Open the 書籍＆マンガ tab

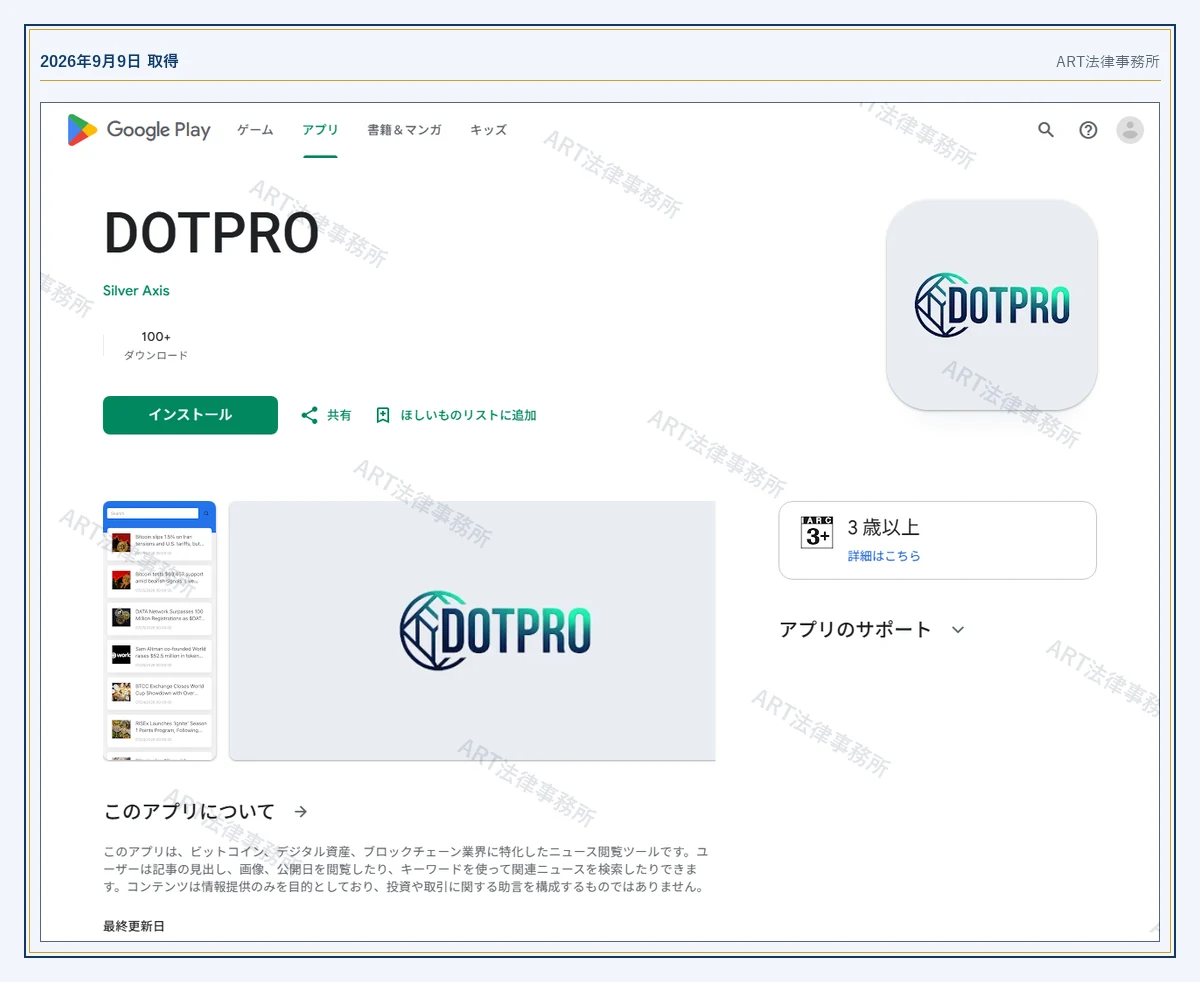(404, 130)
